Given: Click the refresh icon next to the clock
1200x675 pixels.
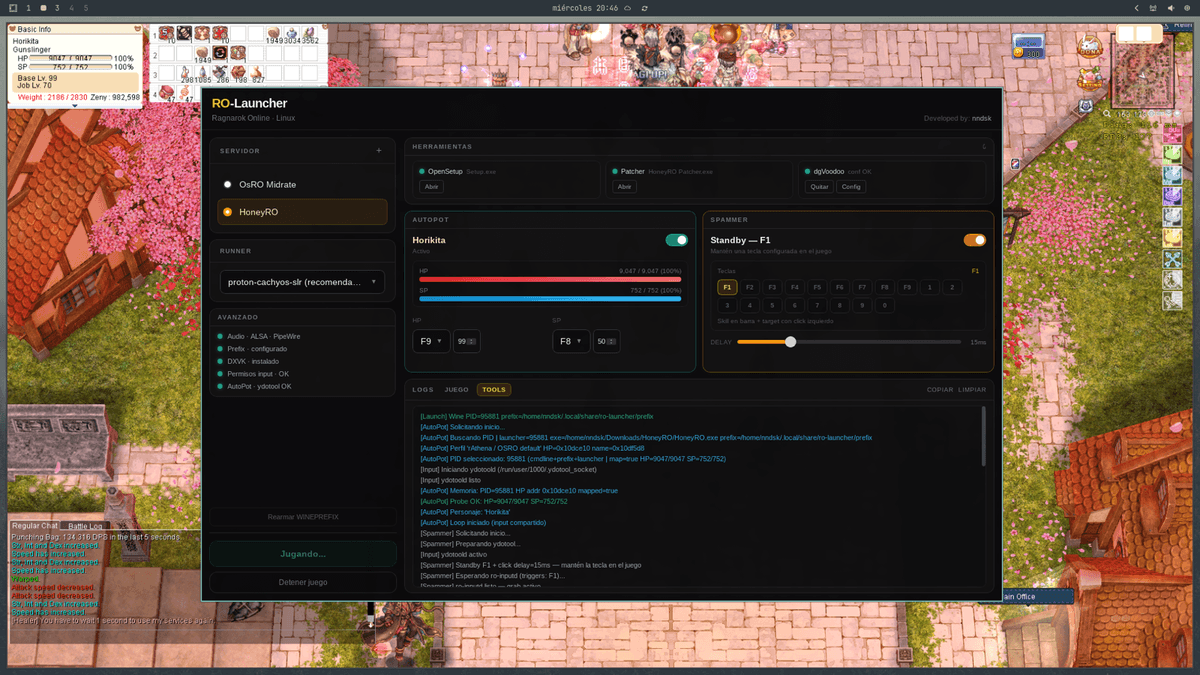Looking at the screenshot, I should 645,8.
